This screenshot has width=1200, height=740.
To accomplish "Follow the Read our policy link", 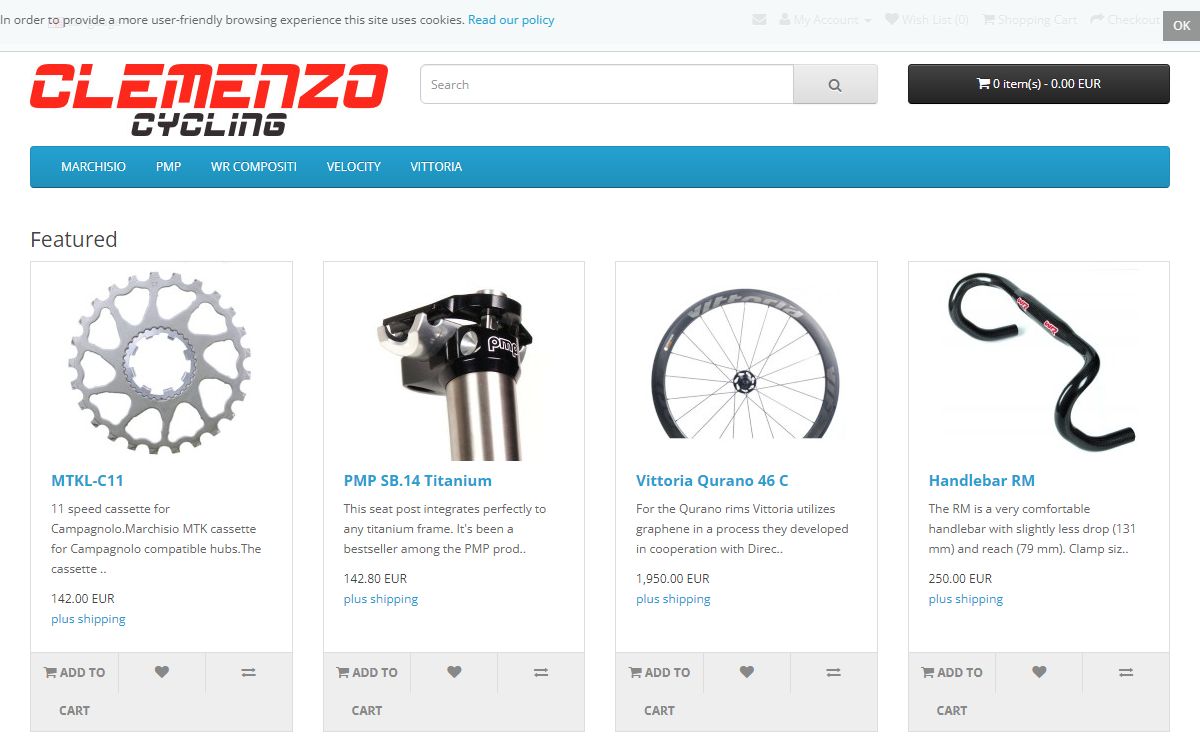I will click(x=511, y=20).
